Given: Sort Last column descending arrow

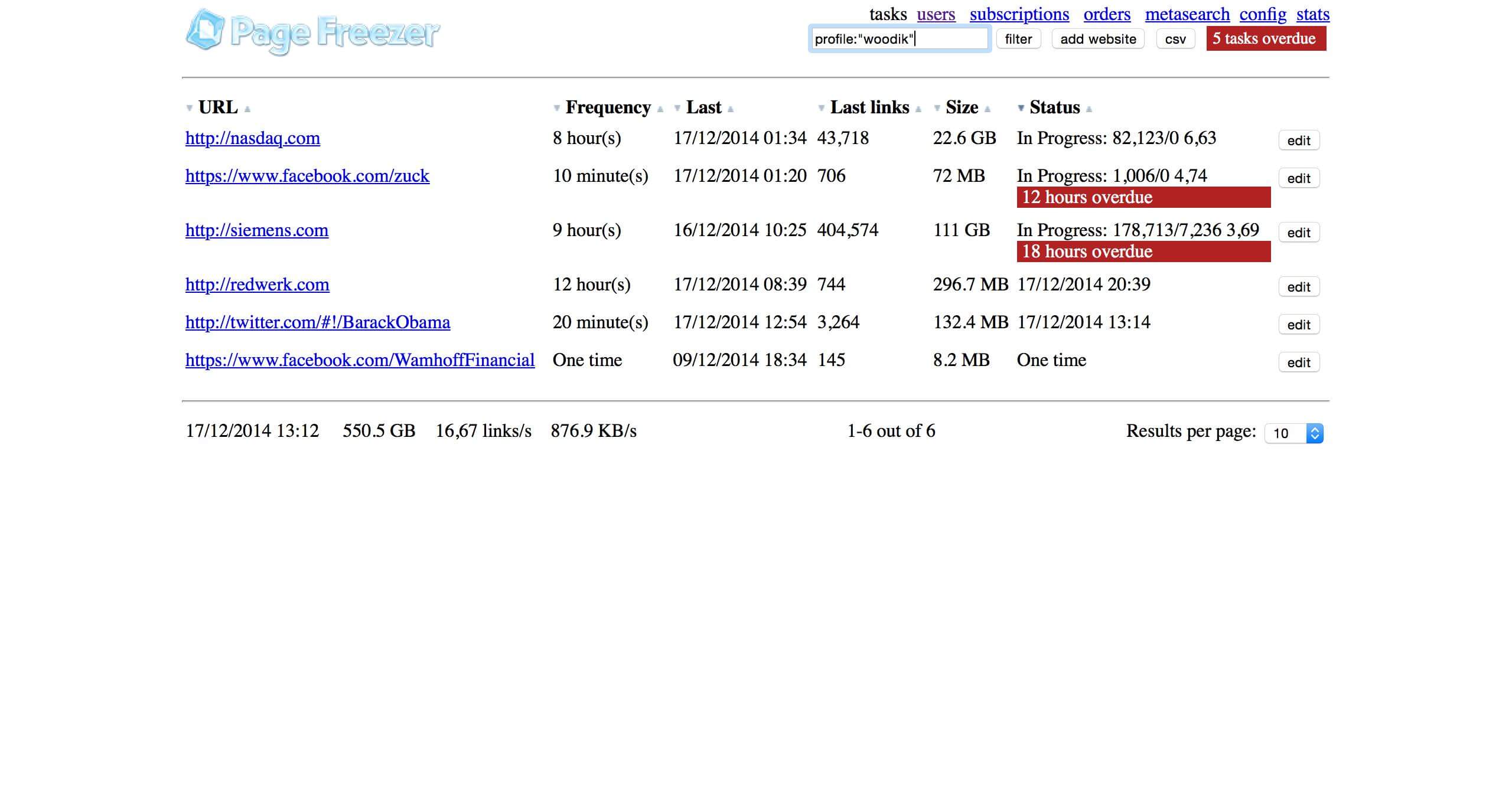Looking at the screenshot, I should click(x=677, y=109).
